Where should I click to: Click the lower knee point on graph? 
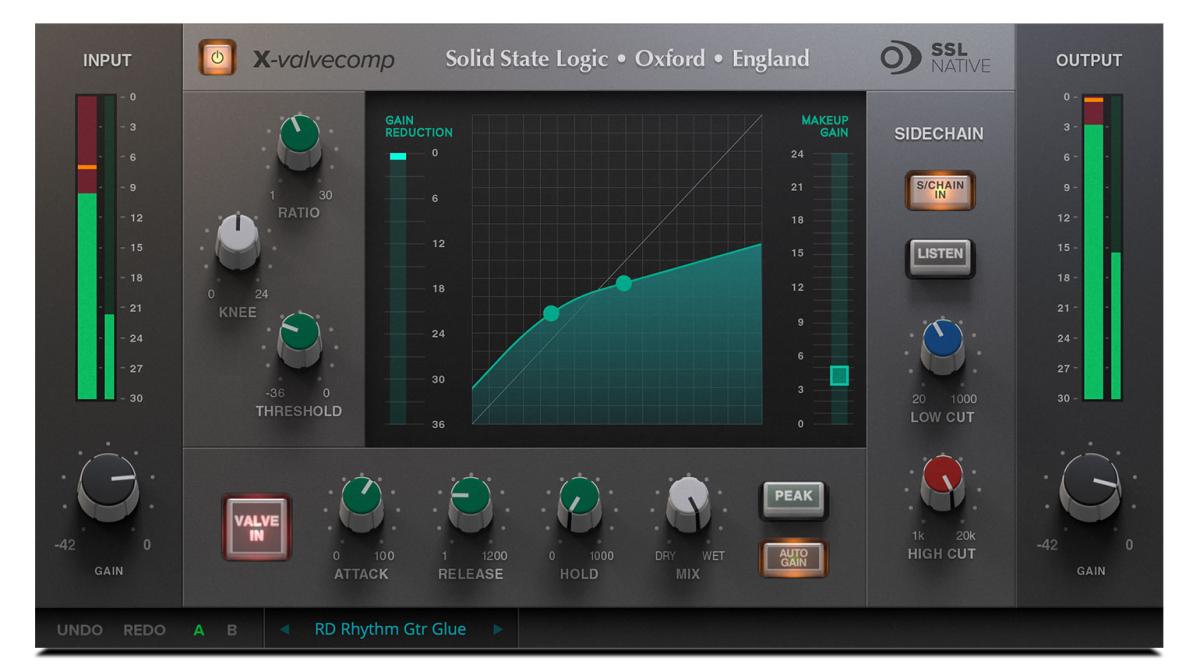[x=551, y=313]
